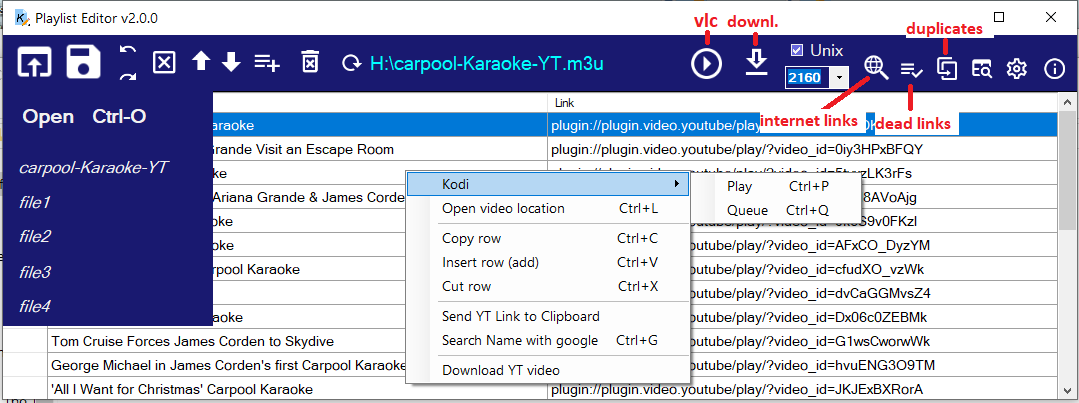Delete row with the trash icon

pos(310,62)
